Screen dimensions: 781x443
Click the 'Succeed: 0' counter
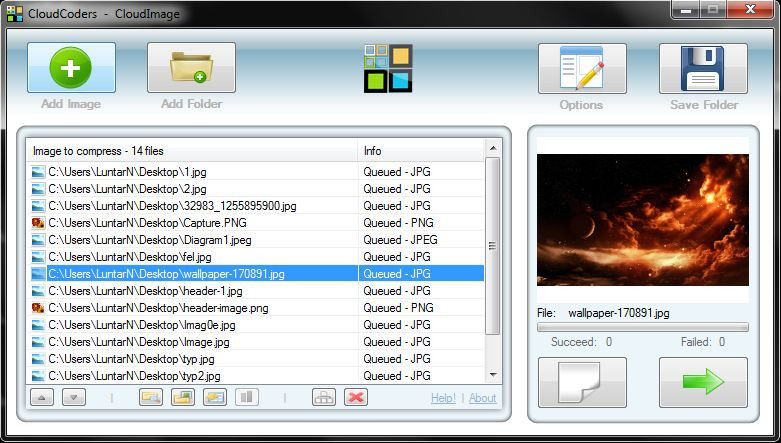click(581, 342)
